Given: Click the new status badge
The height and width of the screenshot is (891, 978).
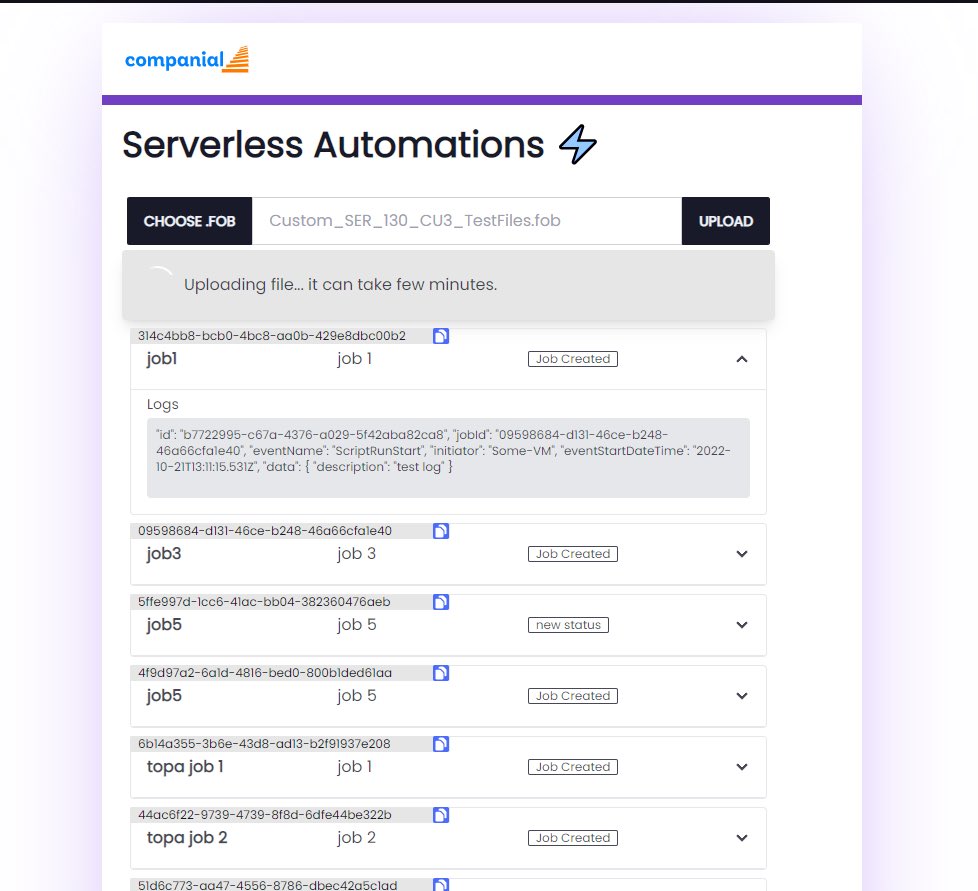Looking at the screenshot, I should (568, 625).
